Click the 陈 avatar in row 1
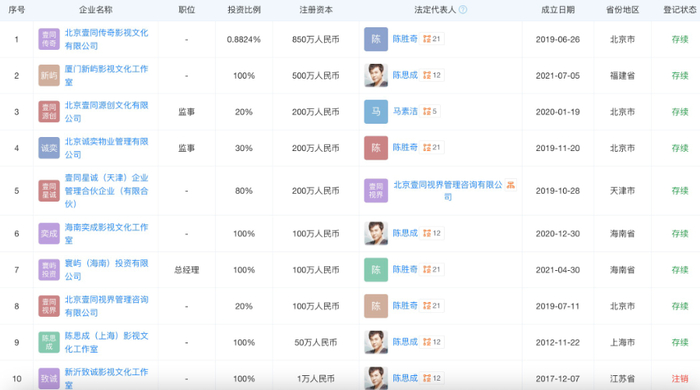Viewport: 700px width, 390px height. 376,39
